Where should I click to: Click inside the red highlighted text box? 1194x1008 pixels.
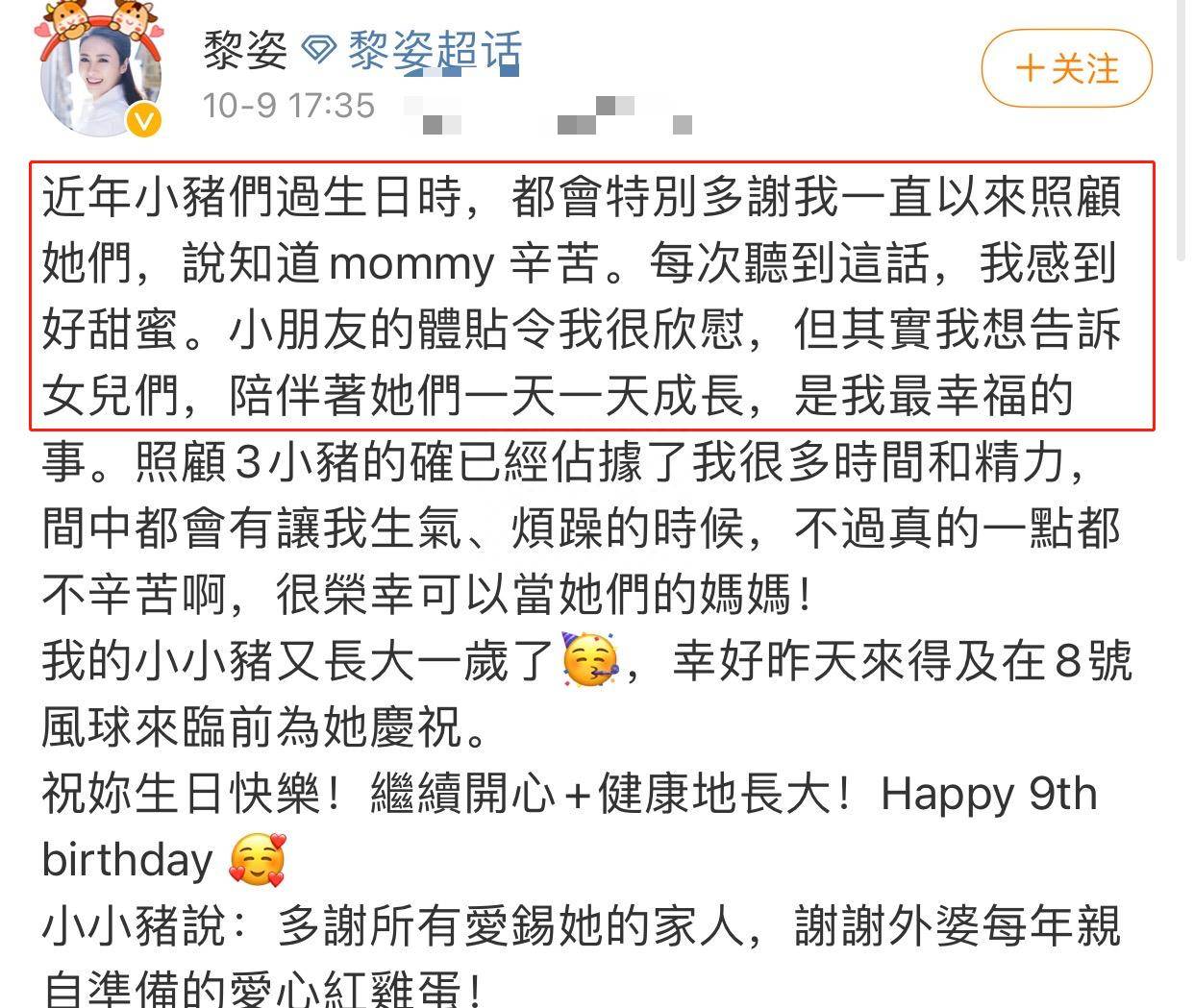point(592,296)
